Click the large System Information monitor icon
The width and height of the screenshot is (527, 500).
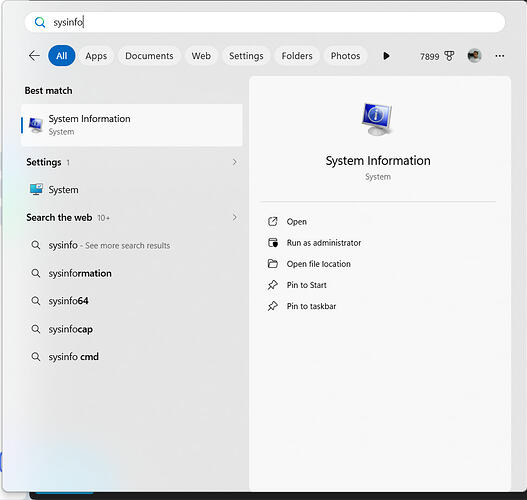[x=377, y=119]
